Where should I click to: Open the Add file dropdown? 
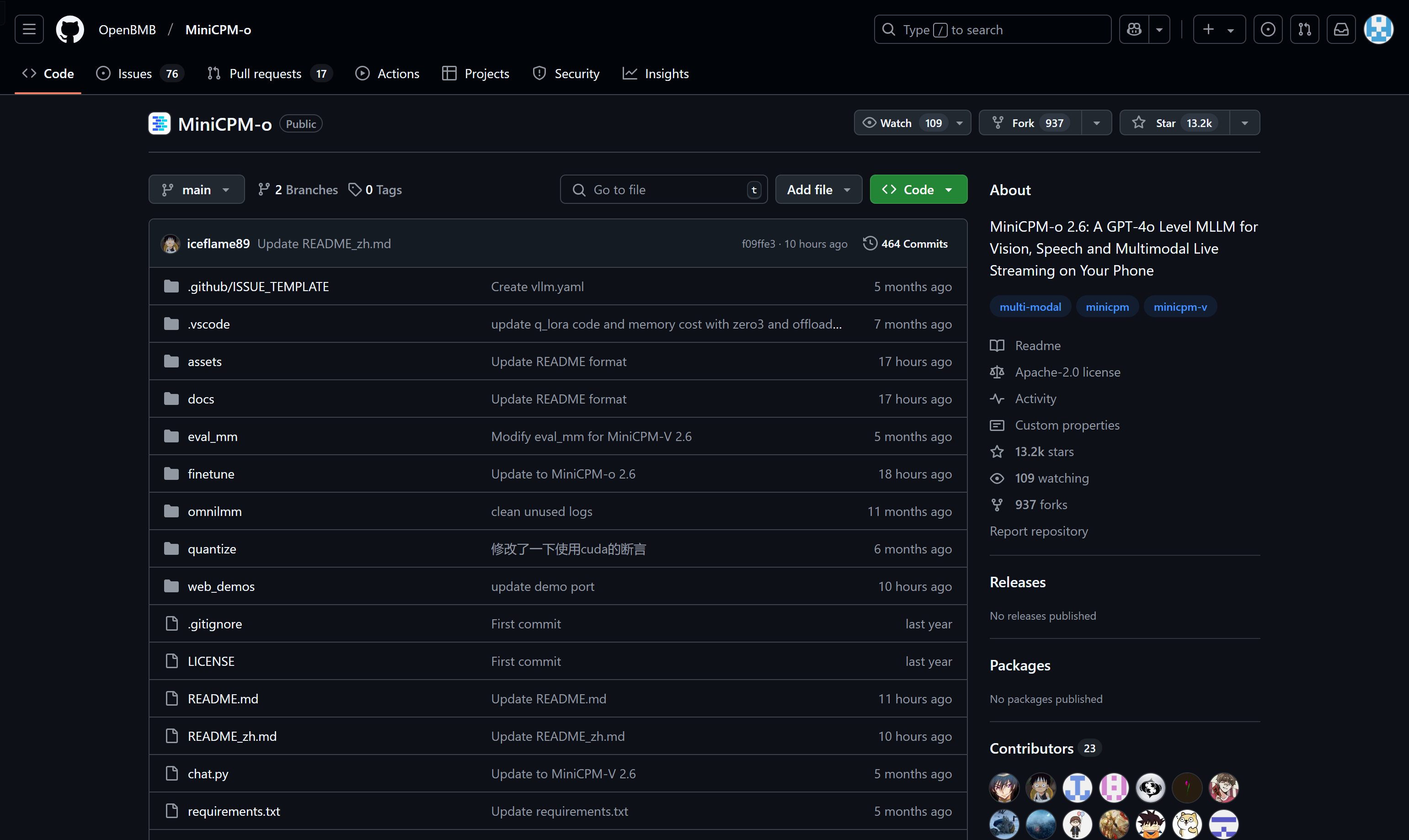point(819,190)
